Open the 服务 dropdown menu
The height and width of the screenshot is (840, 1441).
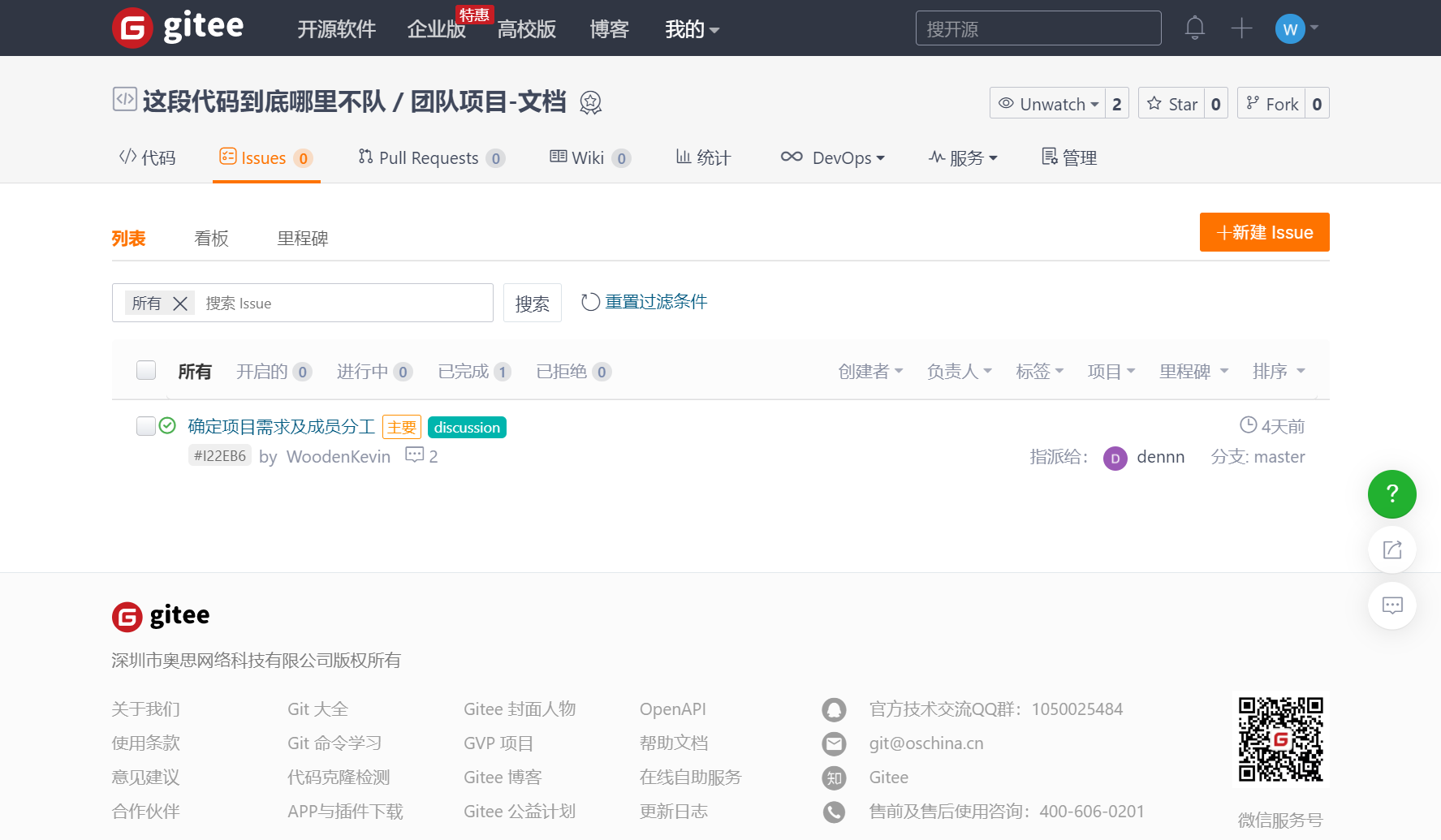[963, 157]
